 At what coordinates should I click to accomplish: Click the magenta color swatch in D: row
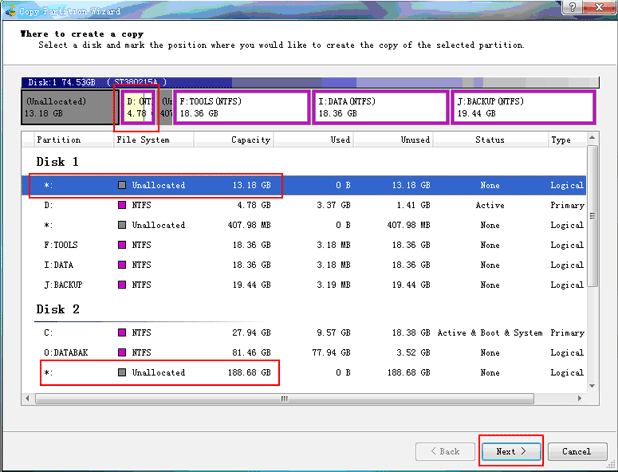[x=122, y=205]
